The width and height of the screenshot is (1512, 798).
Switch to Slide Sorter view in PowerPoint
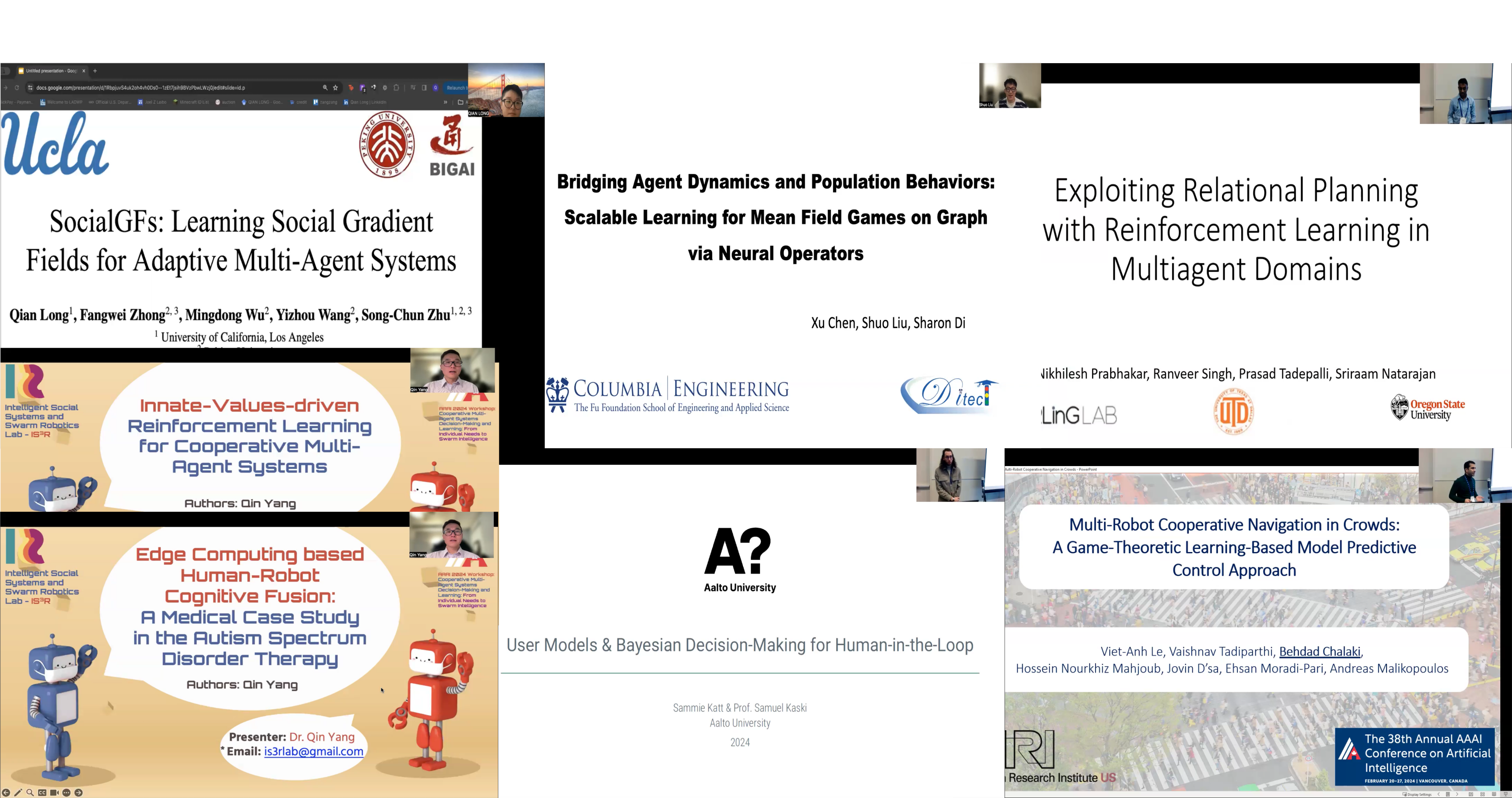[1483, 795]
